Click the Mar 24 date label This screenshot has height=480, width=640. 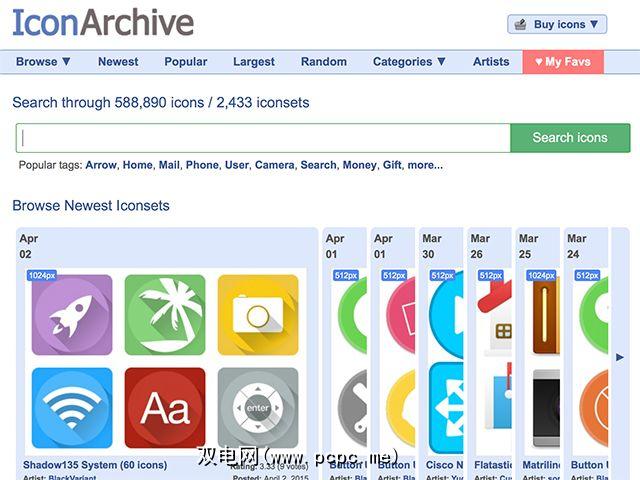coord(576,246)
